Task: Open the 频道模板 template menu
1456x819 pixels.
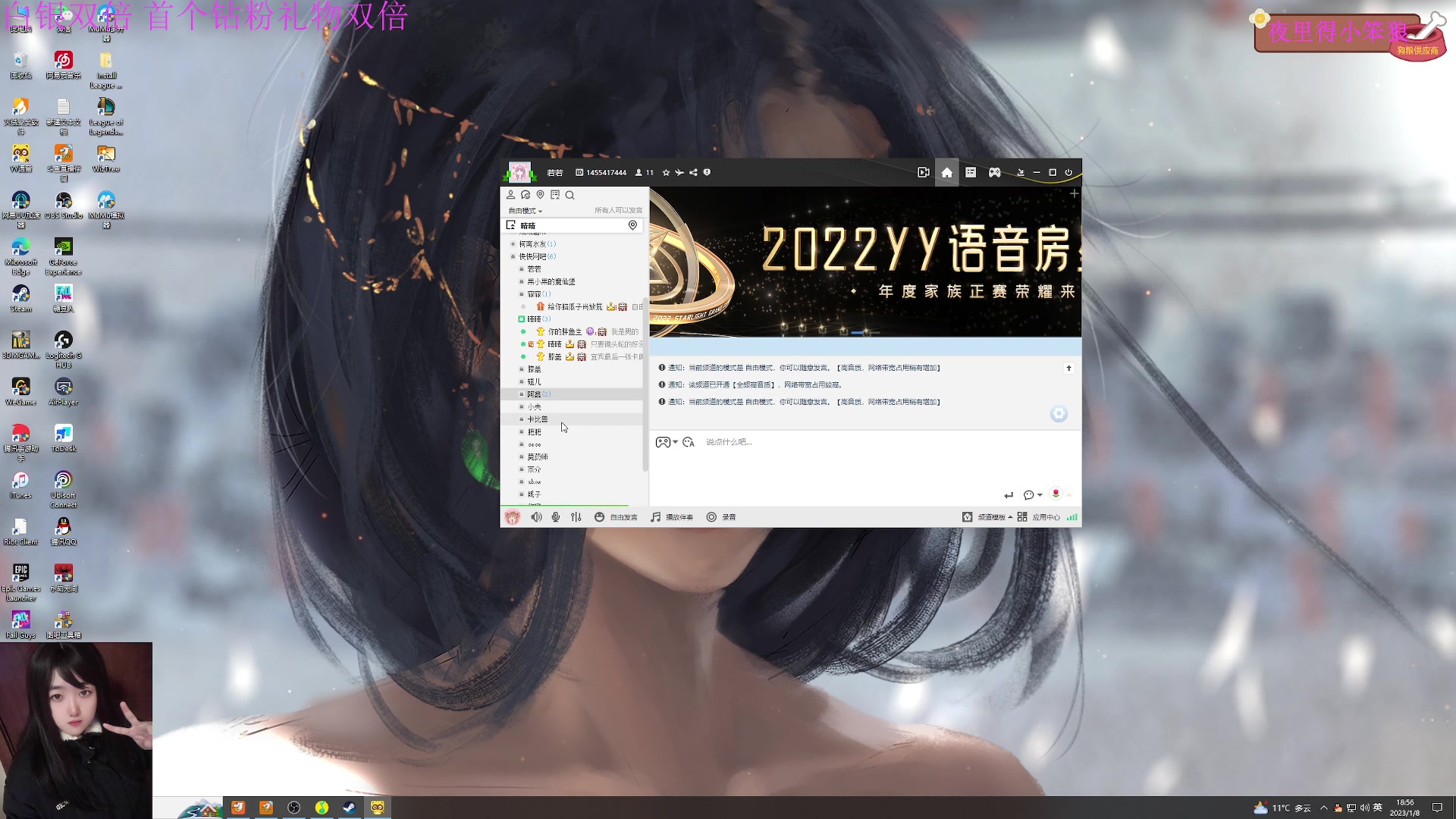Action: point(987,517)
